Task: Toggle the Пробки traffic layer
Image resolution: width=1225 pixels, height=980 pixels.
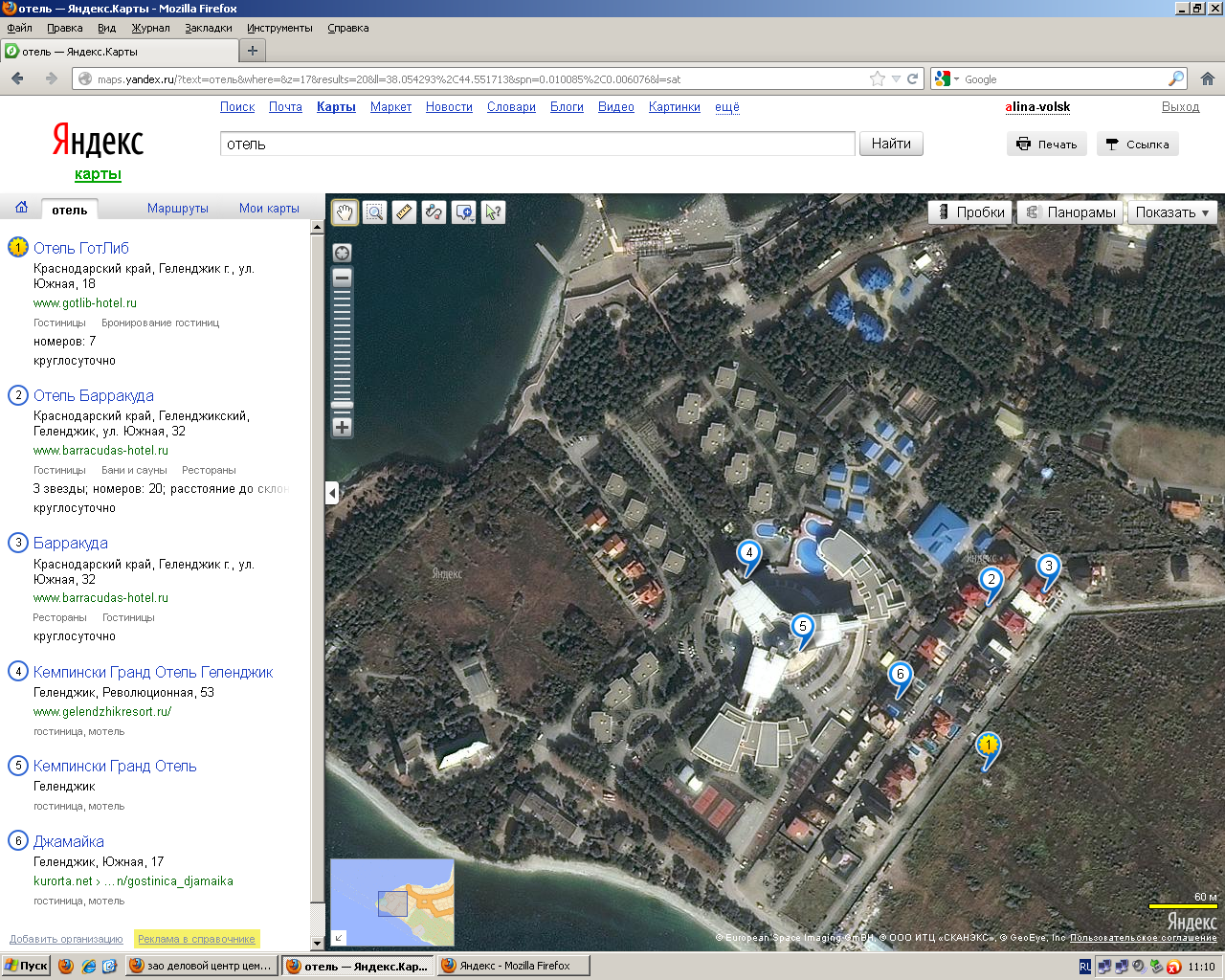Action: click(x=971, y=212)
